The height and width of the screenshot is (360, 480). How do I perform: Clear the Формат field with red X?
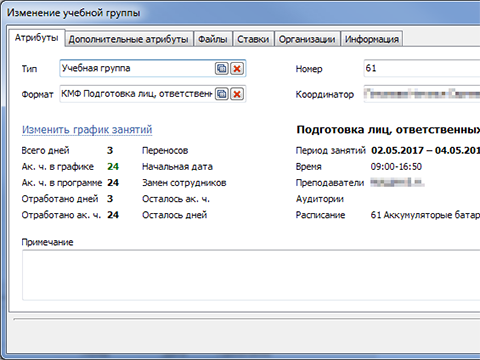coord(237,94)
